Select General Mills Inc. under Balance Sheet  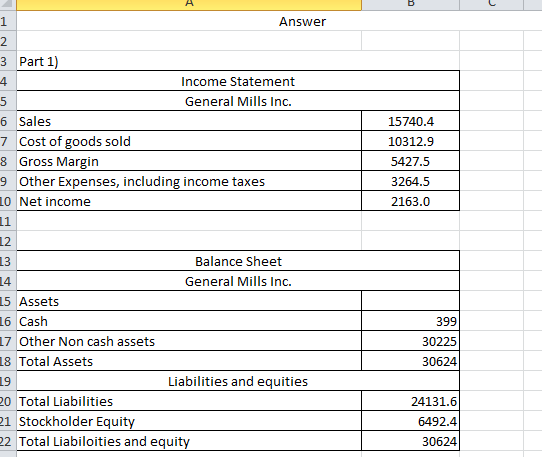pos(238,281)
